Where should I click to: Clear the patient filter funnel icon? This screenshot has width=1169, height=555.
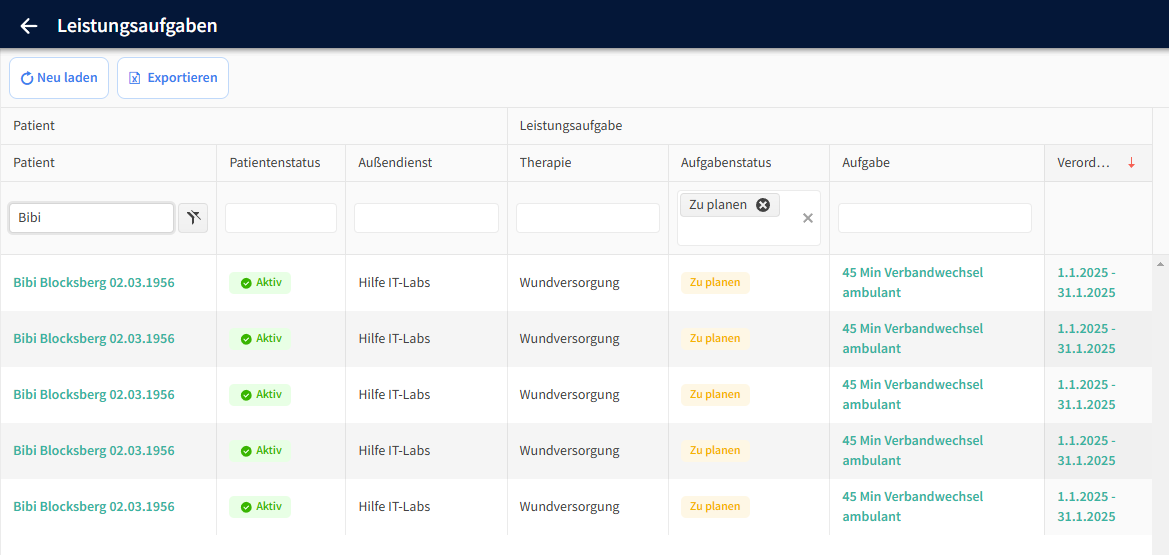(x=193, y=218)
